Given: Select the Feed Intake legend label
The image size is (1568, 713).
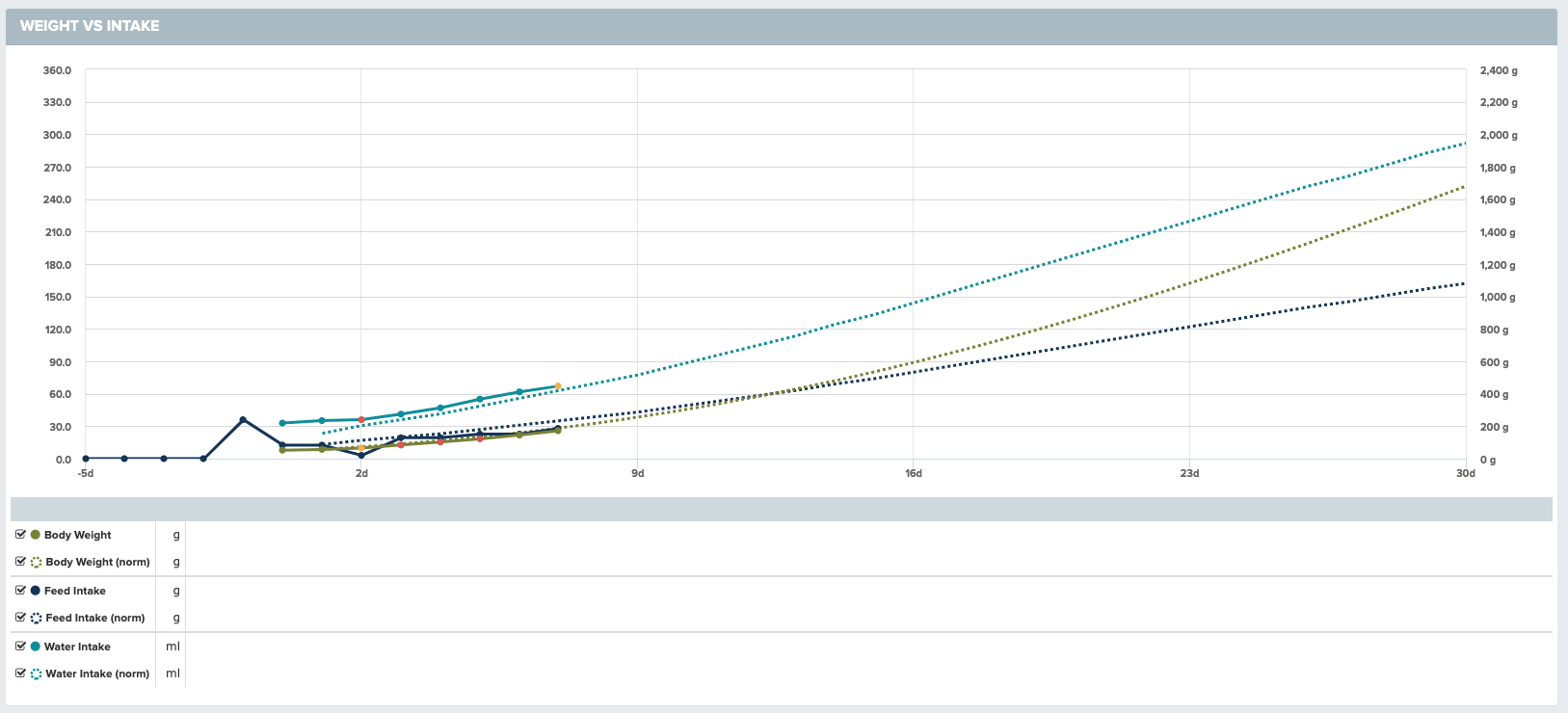Looking at the screenshot, I should 75,591.
